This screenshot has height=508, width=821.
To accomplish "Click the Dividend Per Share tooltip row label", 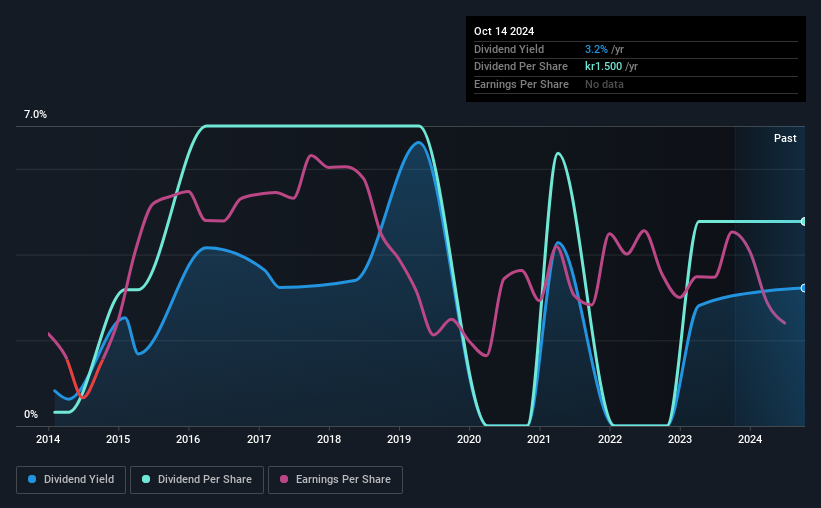I will click(x=520, y=67).
